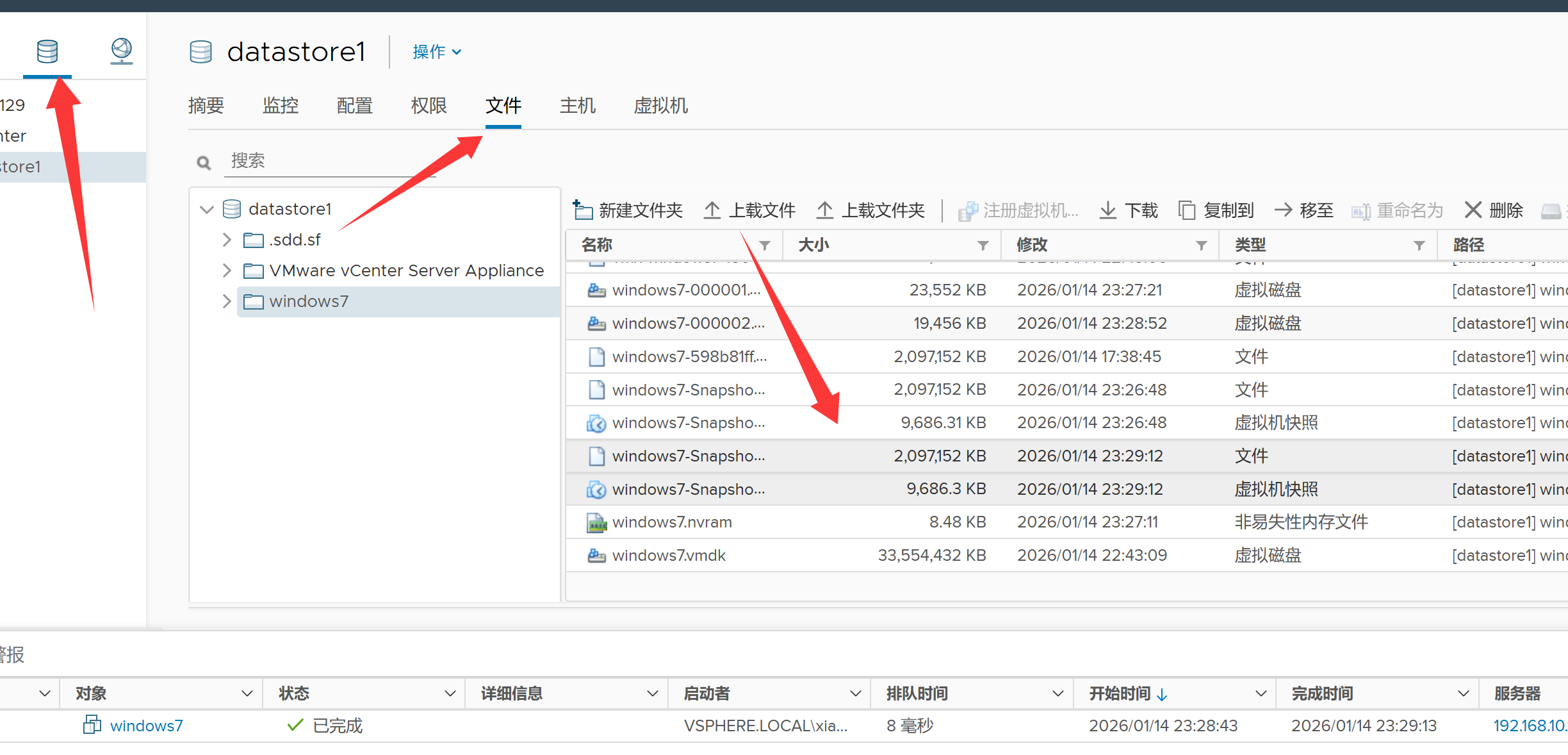Switch to the Summary (摘要) tab
Image resolution: width=1568 pixels, height=755 pixels.
point(206,106)
